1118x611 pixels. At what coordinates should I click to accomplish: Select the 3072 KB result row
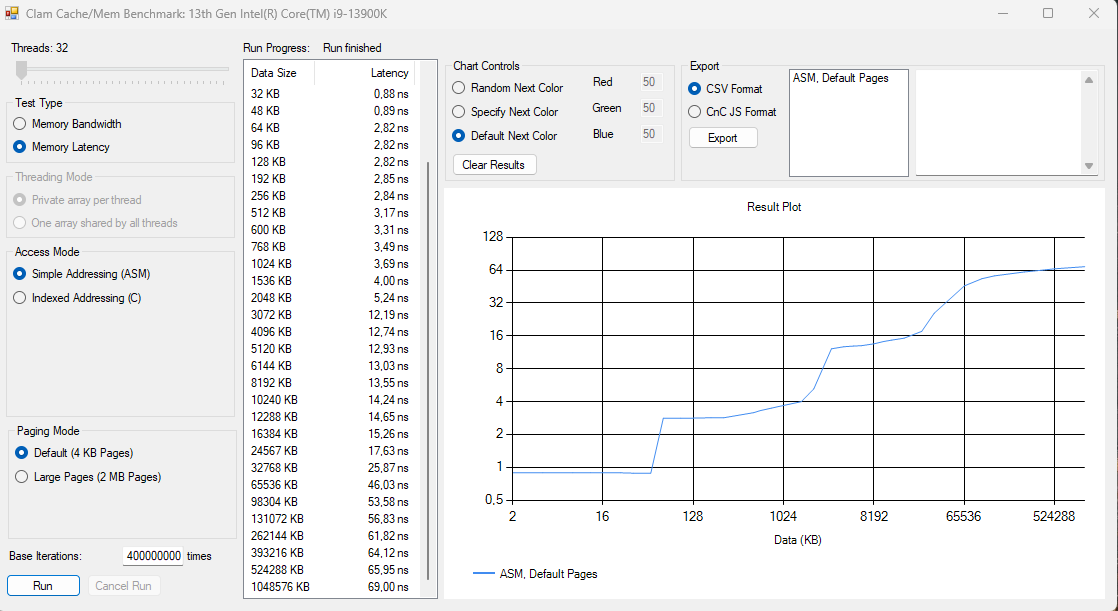pos(330,314)
